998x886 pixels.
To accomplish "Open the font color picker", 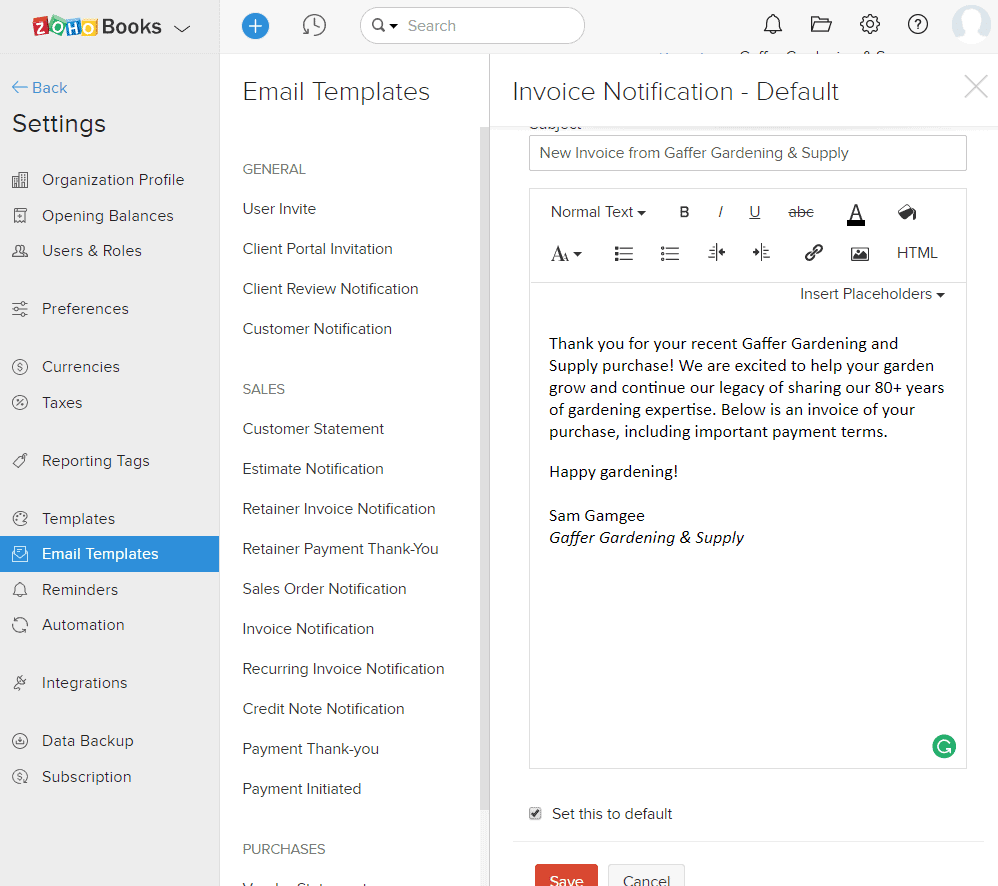I will [x=856, y=214].
